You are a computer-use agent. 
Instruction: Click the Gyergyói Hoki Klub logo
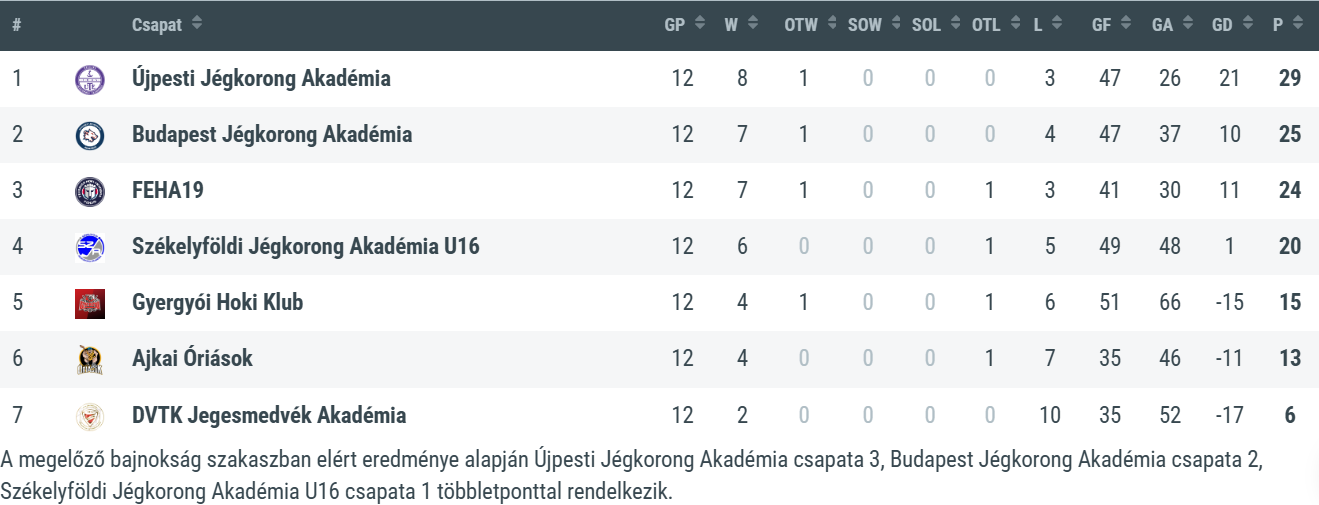tap(90, 303)
